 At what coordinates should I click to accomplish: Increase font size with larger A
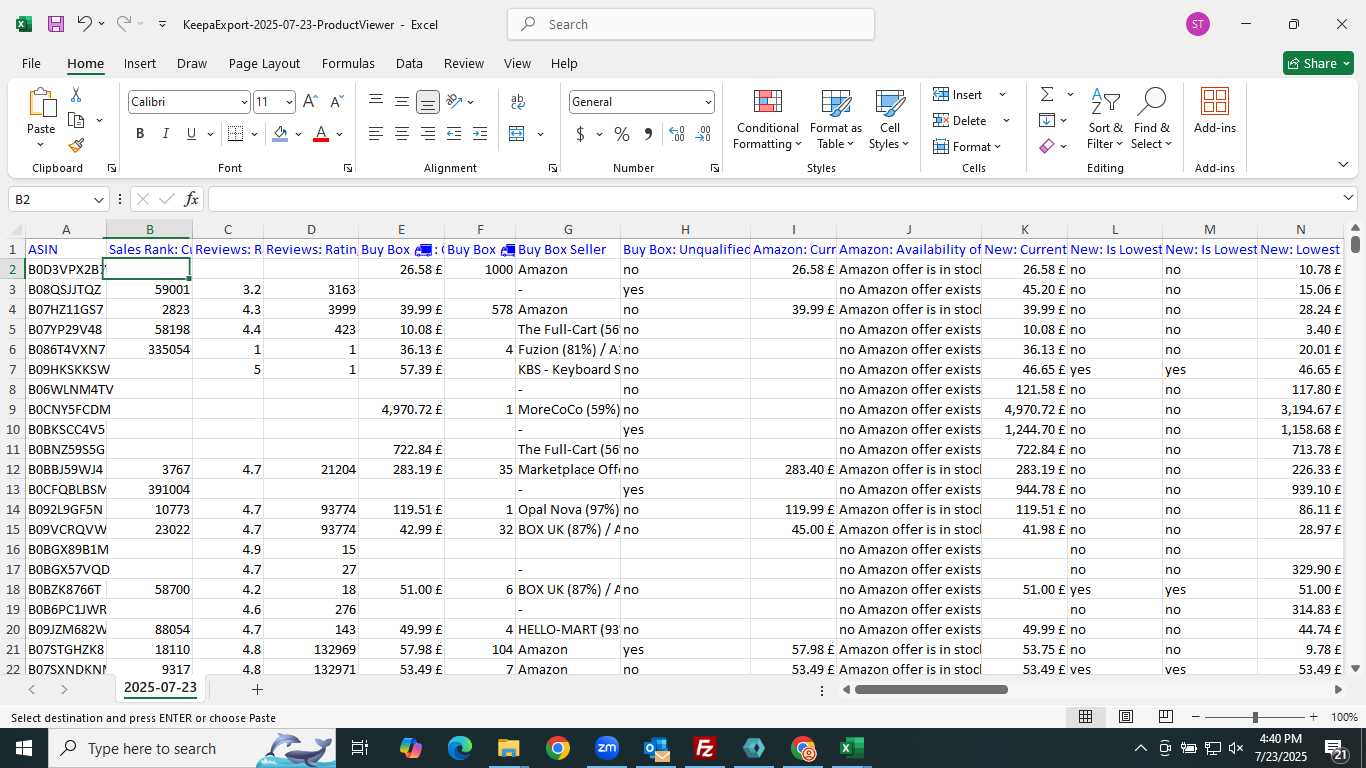pyautogui.click(x=310, y=102)
